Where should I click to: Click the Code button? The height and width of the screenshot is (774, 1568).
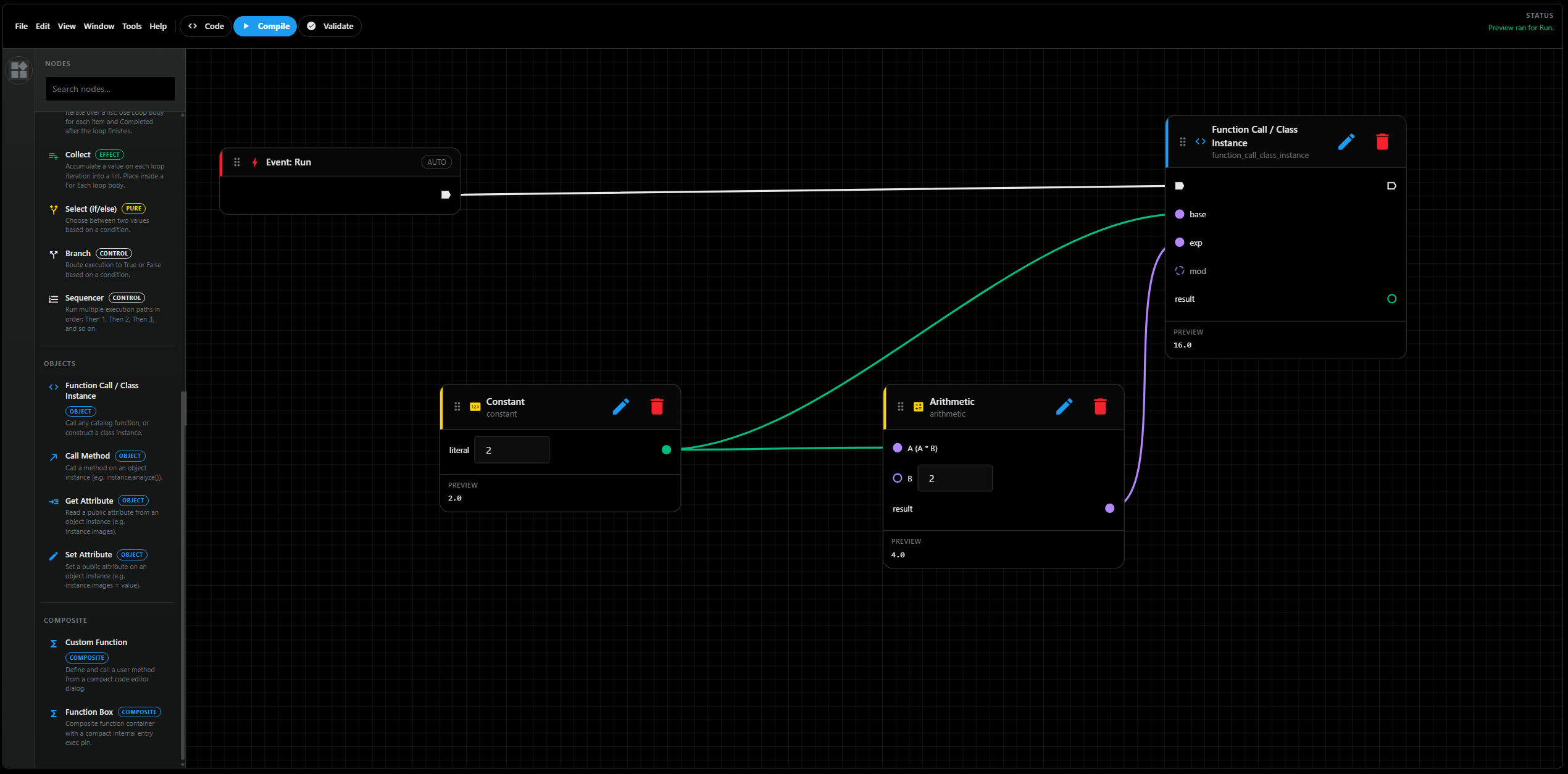[x=206, y=26]
